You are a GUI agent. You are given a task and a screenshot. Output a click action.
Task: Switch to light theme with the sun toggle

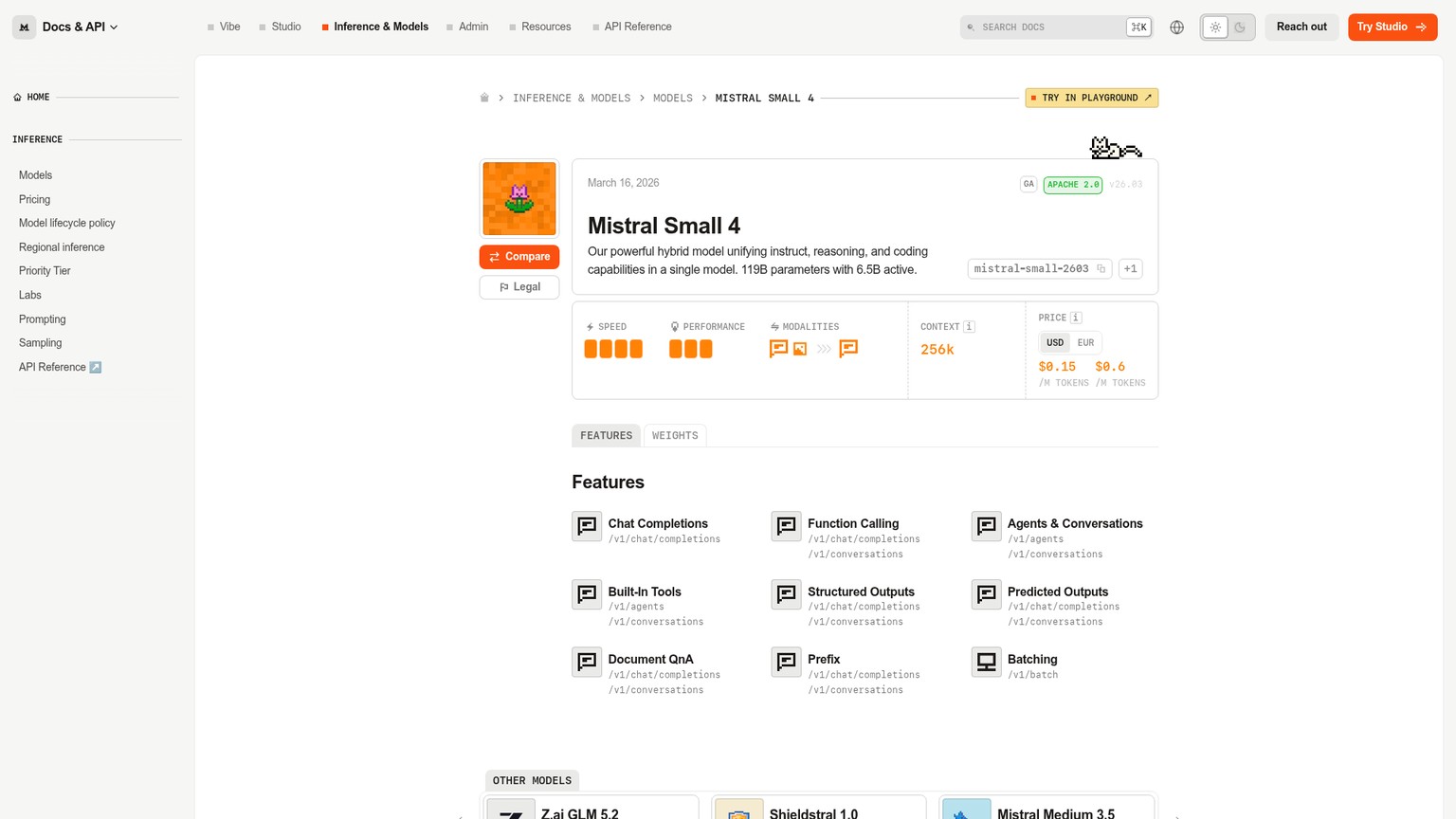point(1215,27)
